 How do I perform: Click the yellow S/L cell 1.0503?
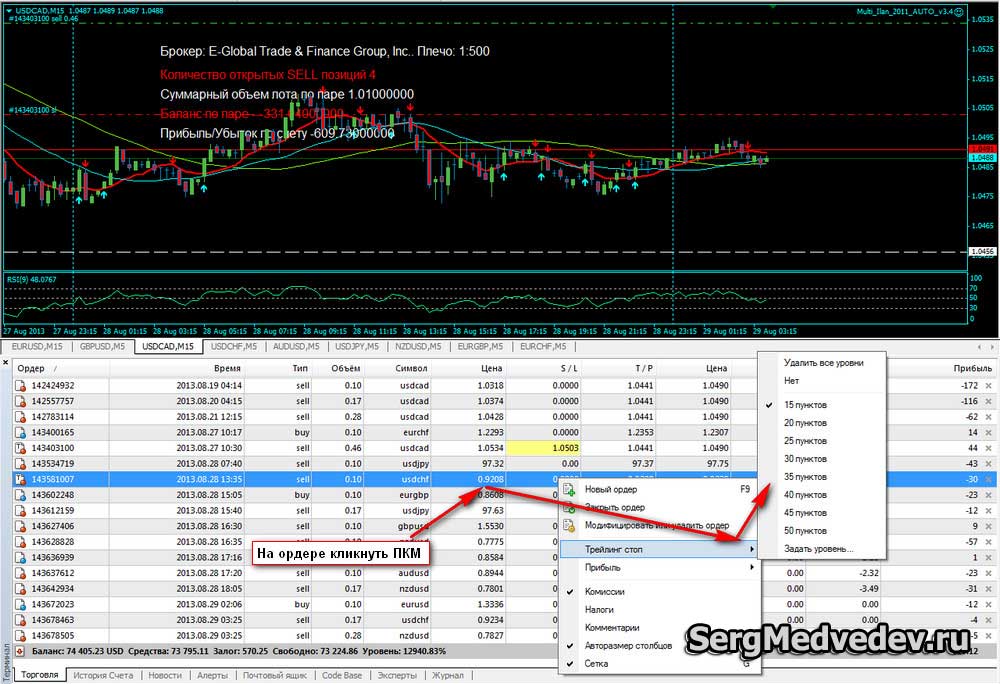(547, 448)
